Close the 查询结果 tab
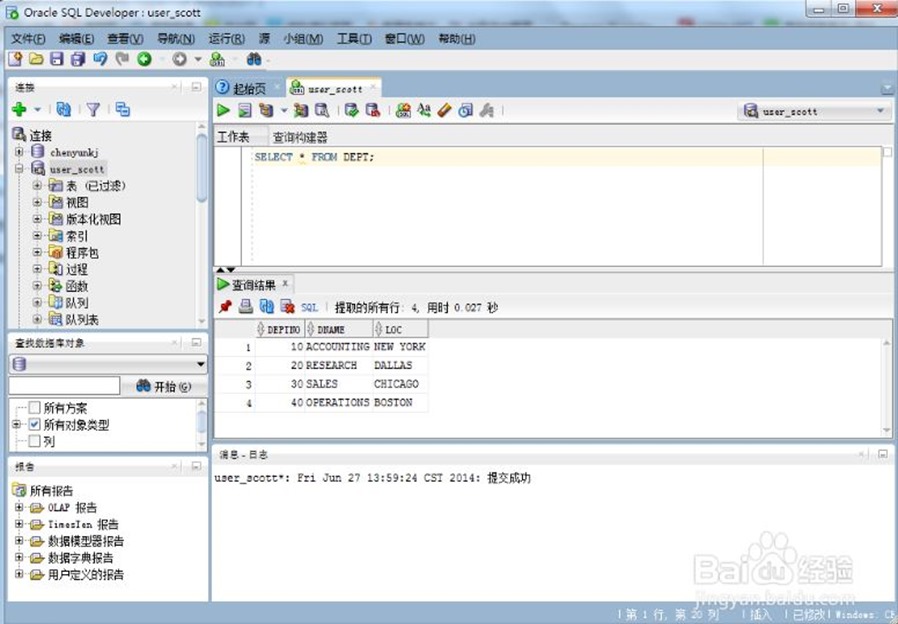 pyautogui.click(x=285, y=283)
